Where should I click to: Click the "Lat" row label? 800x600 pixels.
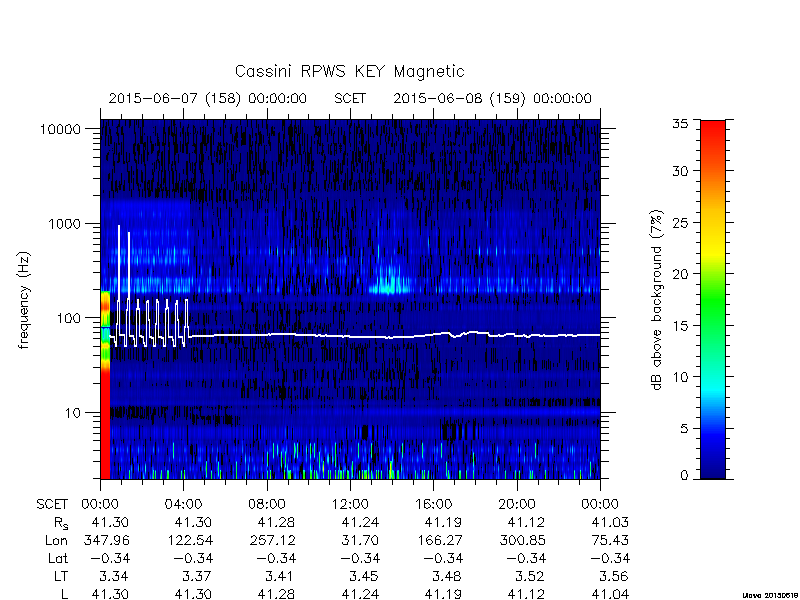(x=58, y=559)
